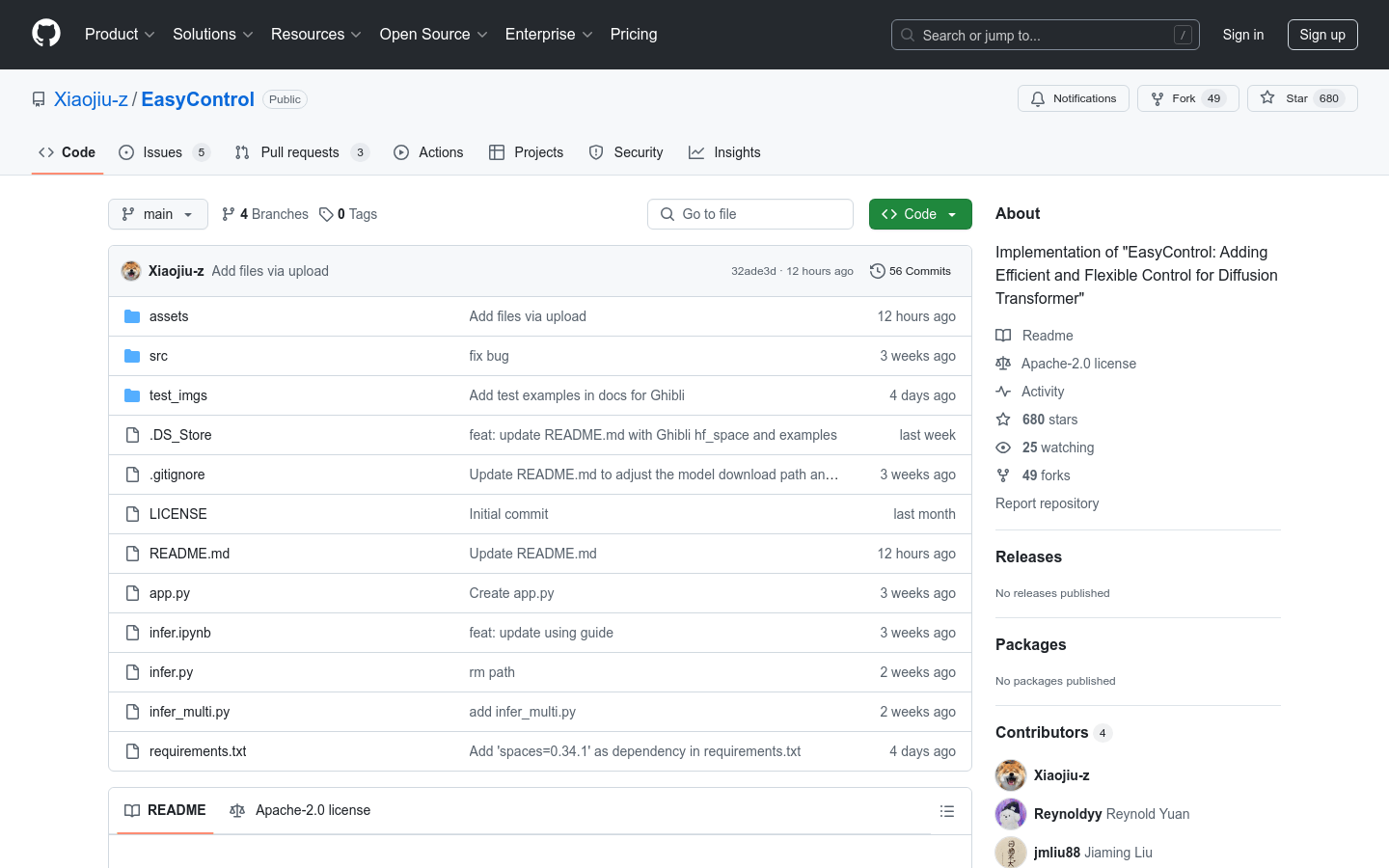This screenshot has width=1389, height=868.
Task: Click the pulse icon next to Activity
Action: point(1003,392)
